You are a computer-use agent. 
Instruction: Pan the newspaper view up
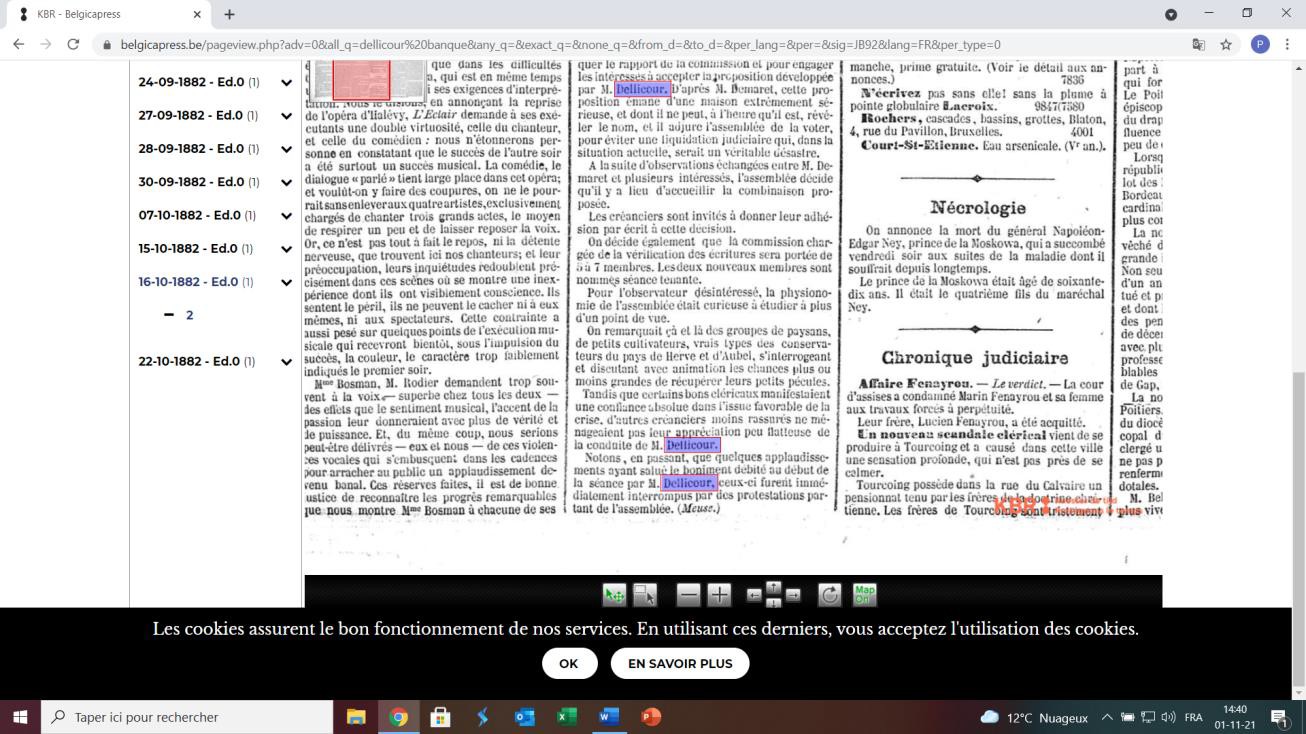click(774, 586)
